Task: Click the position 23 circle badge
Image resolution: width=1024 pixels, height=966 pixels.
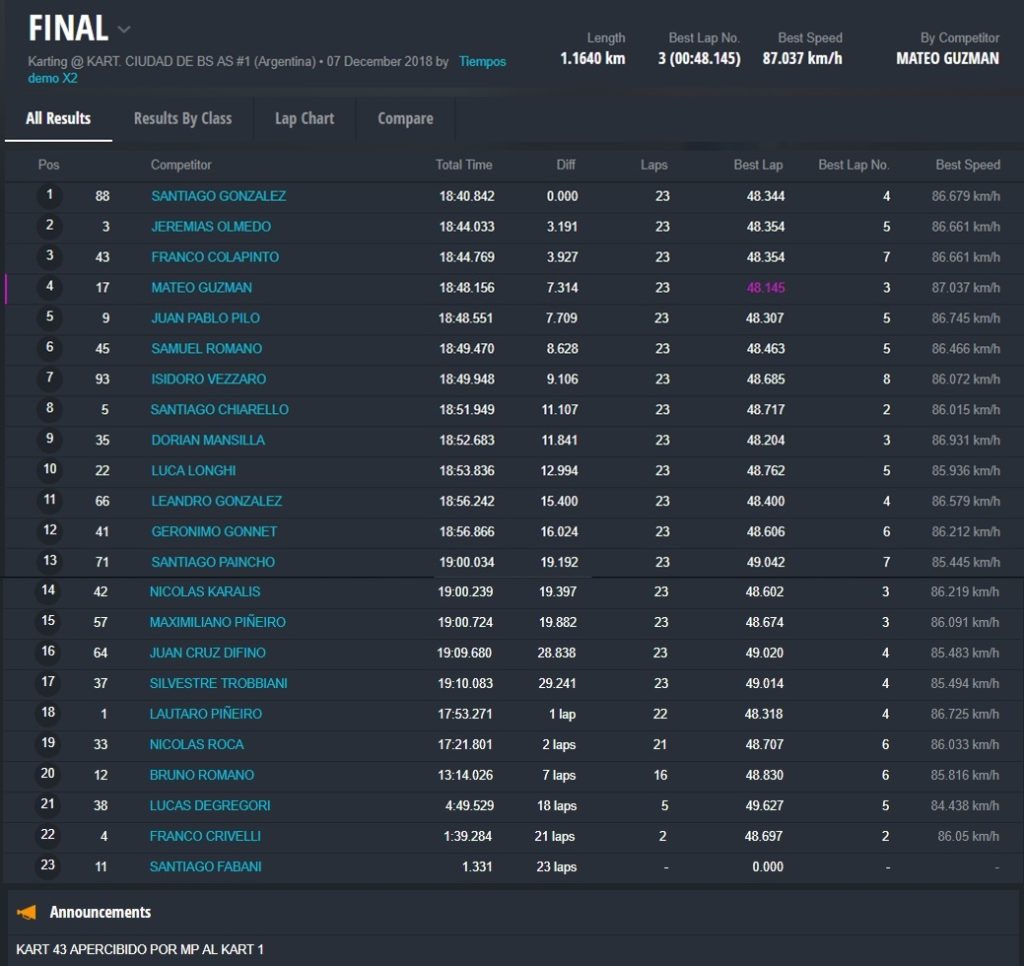Action: point(48,866)
